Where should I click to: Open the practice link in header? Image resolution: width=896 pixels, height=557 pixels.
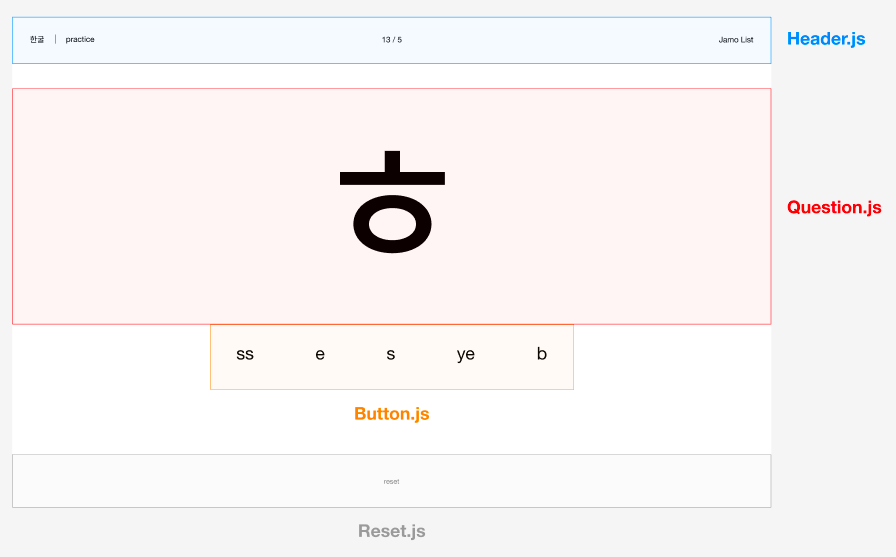coord(80,39)
